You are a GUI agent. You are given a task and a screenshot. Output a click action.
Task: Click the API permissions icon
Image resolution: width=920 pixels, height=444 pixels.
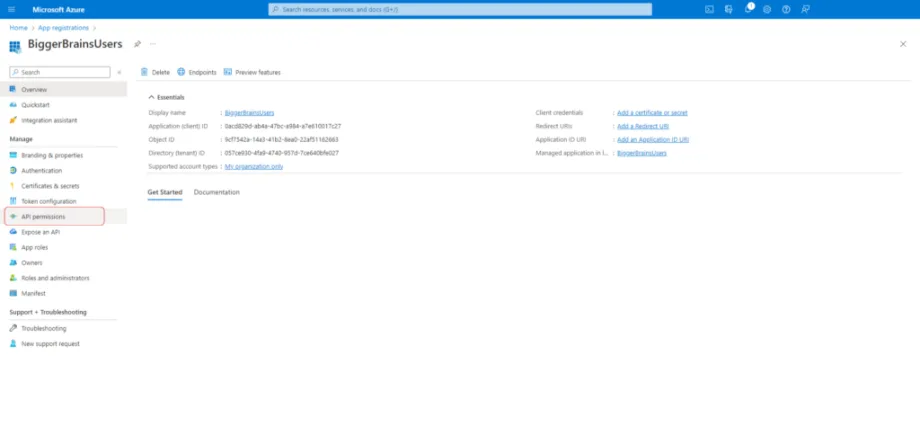coord(13,216)
